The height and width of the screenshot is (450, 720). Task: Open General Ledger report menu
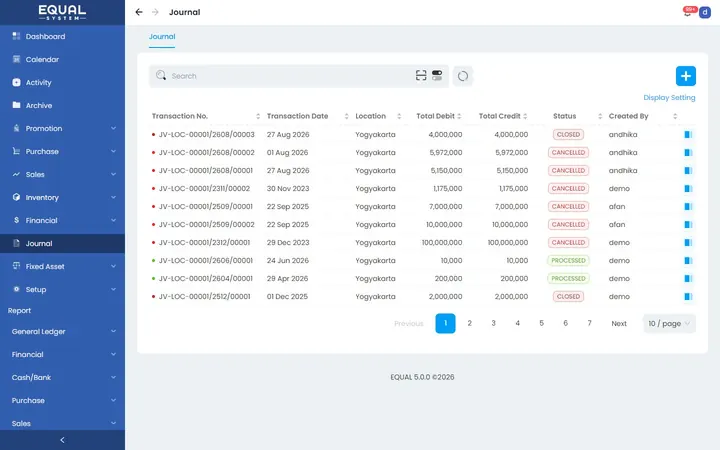[62, 332]
